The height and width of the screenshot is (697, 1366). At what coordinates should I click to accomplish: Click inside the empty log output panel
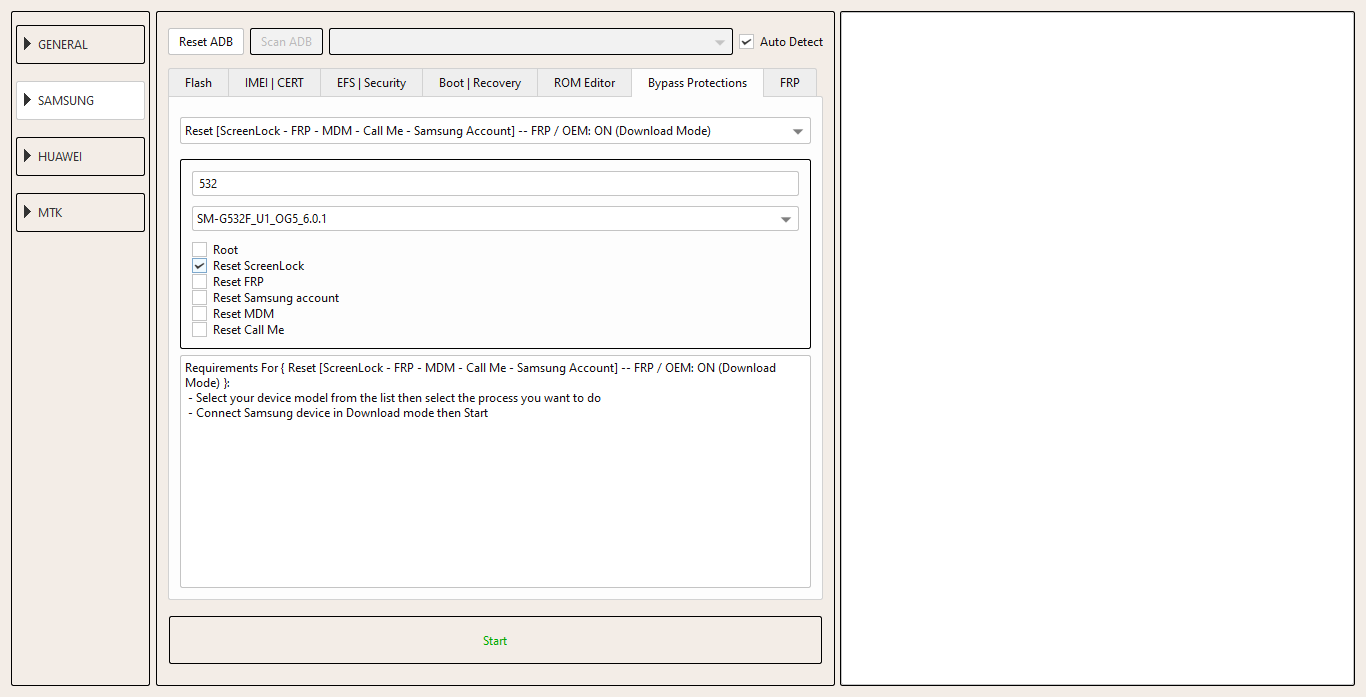pos(1097,348)
